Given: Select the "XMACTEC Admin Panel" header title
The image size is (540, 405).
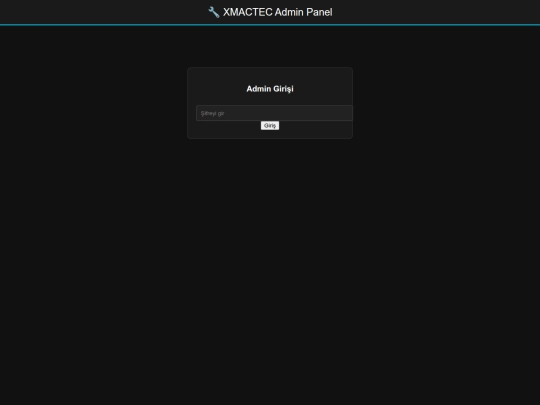Looking at the screenshot, I should point(278,12).
